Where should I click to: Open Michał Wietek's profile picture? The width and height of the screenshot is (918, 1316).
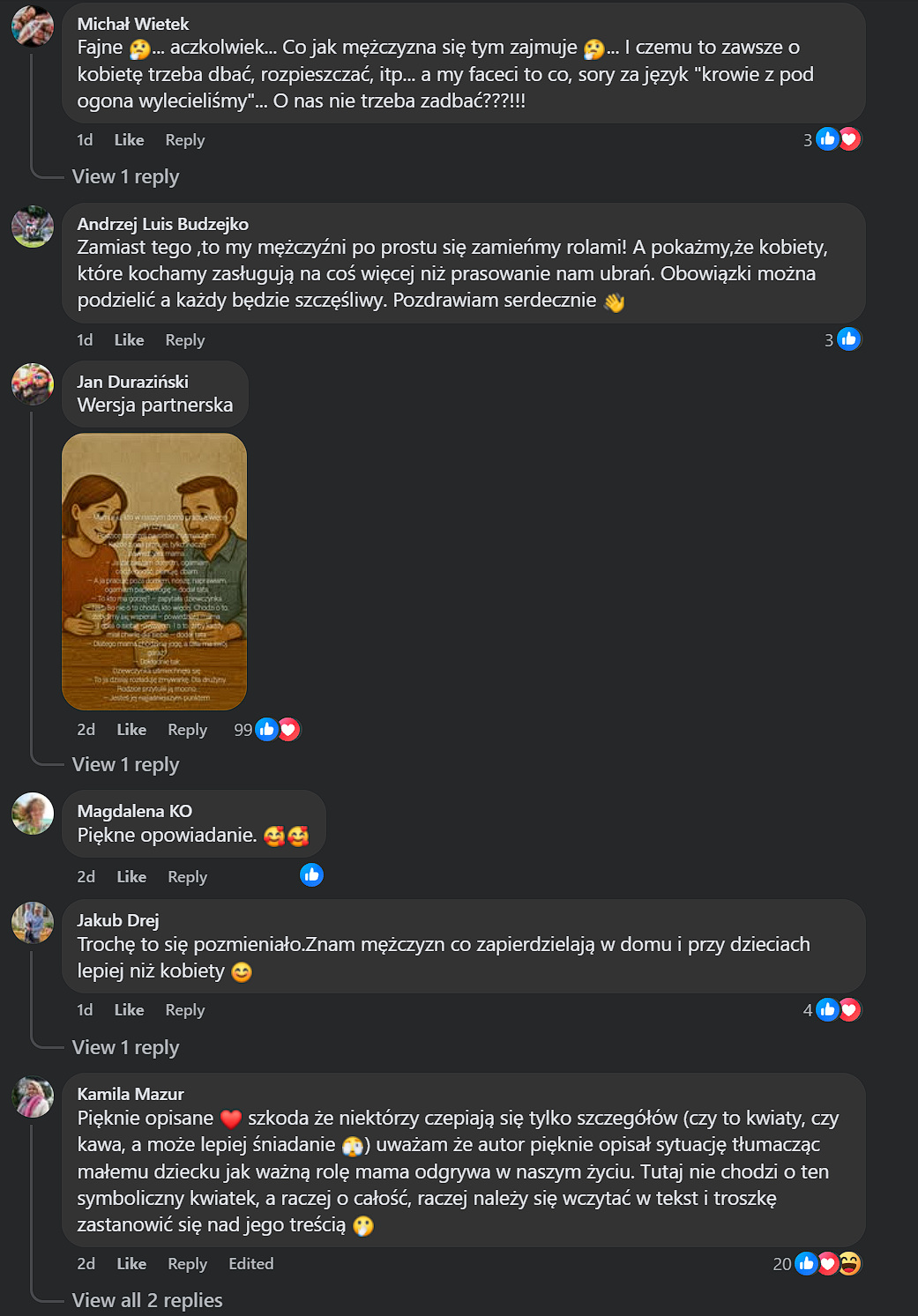[x=33, y=26]
